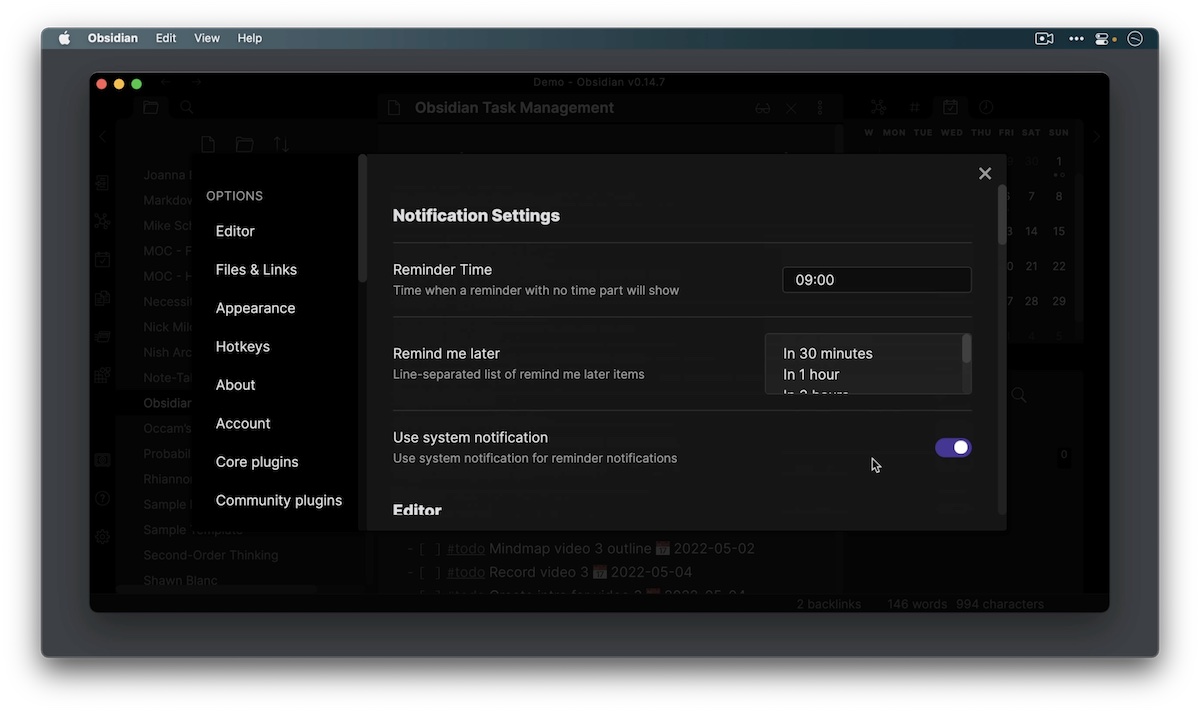Image resolution: width=1200 pixels, height=712 pixels.
Task: Click the search icon in the right sidebar
Action: 1019,395
